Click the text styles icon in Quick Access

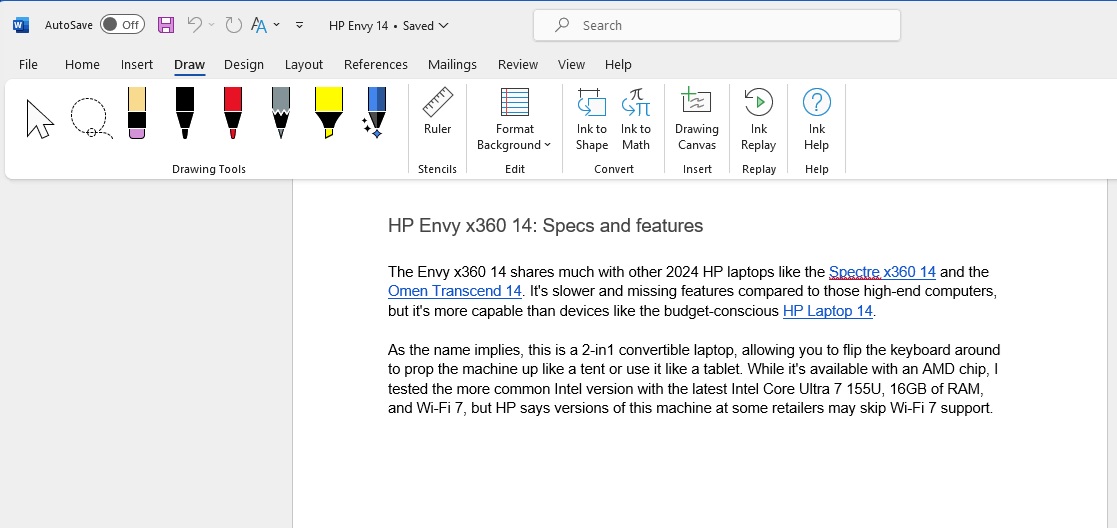(259, 25)
